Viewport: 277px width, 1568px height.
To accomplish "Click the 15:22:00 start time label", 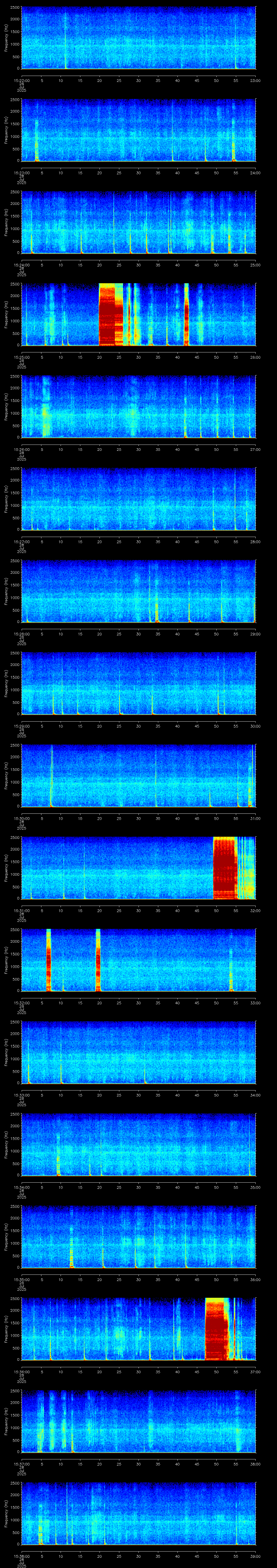I will point(21,80).
